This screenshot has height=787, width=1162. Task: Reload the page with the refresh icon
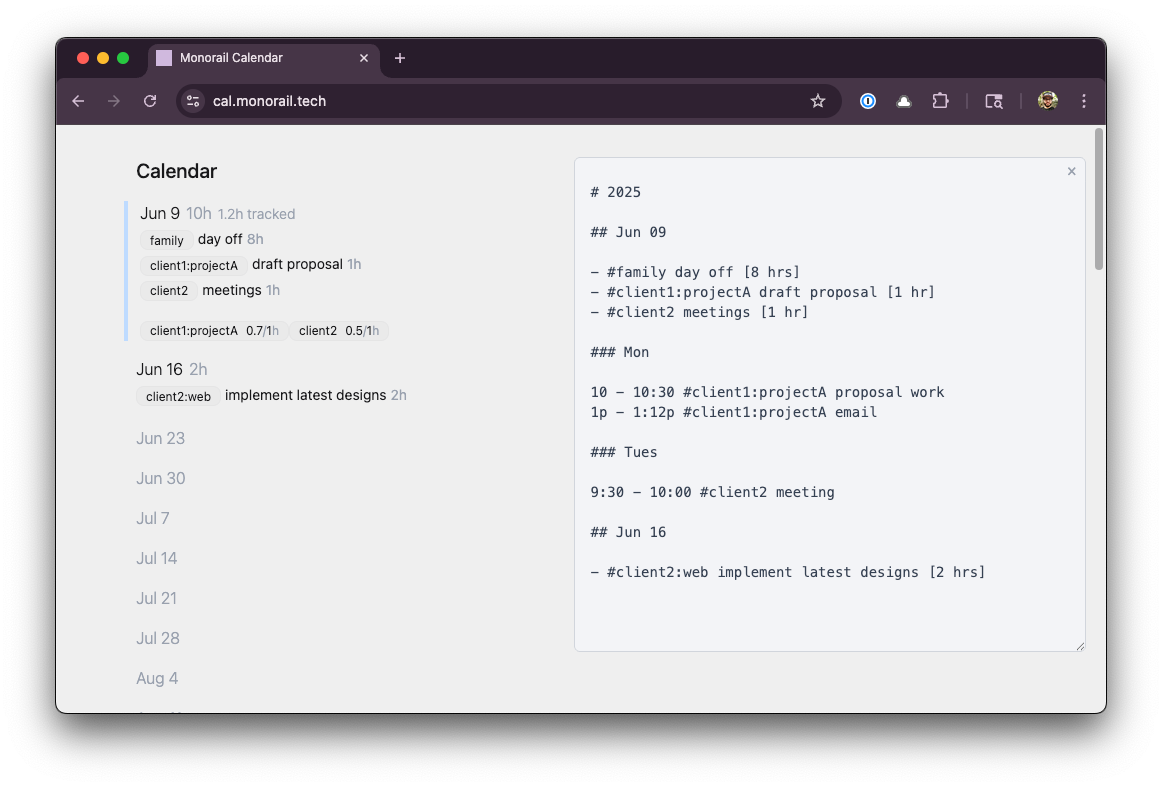(150, 101)
